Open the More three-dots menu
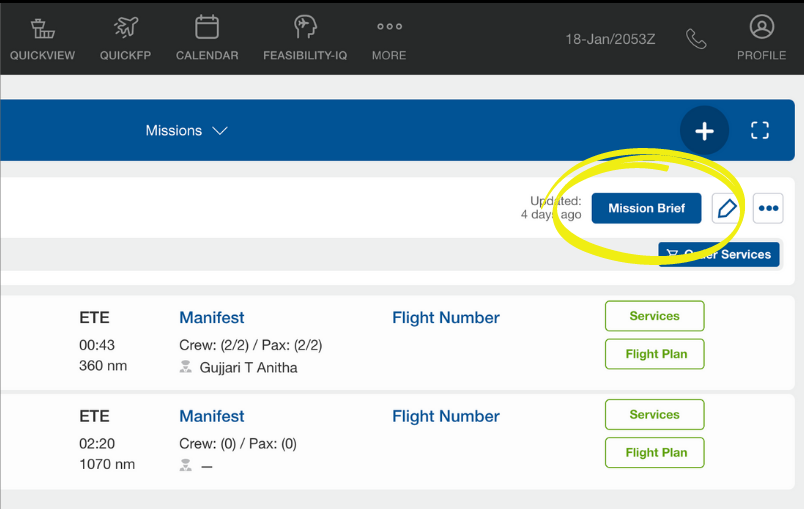Viewport: 804px width, 509px height. pos(389,27)
